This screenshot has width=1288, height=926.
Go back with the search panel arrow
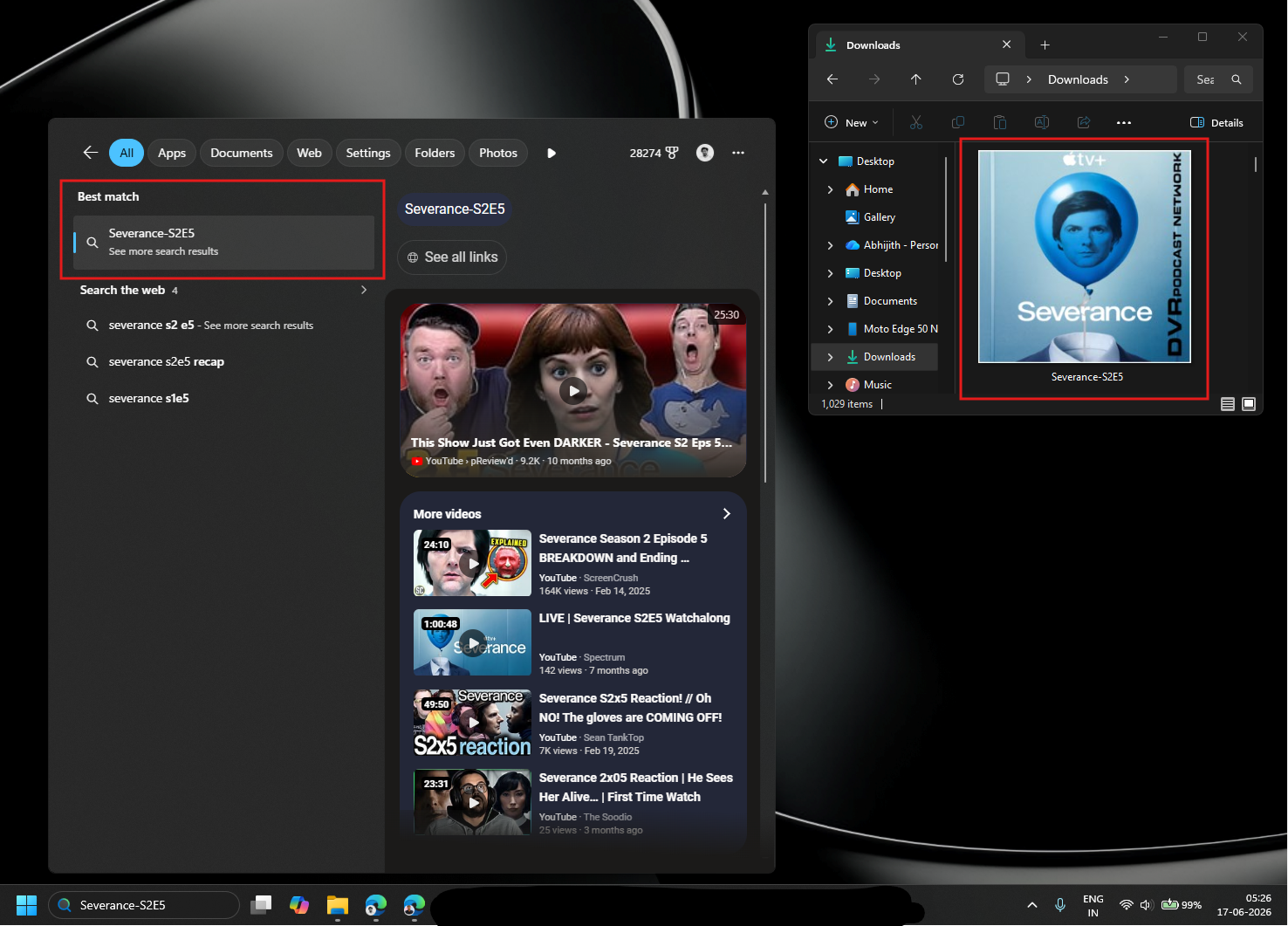(91, 153)
